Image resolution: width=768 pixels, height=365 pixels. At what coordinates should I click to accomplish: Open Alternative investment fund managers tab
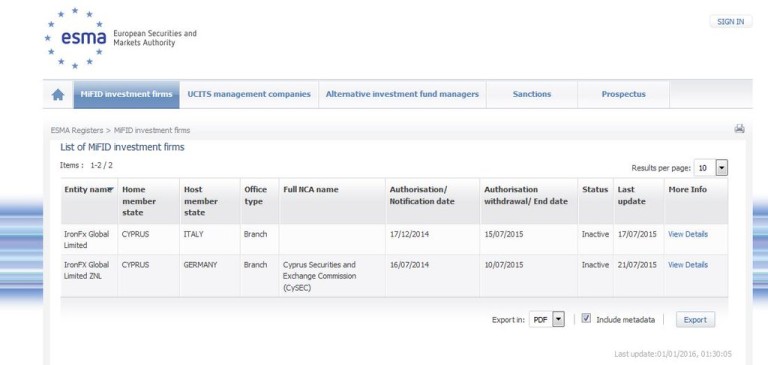[x=402, y=95]
